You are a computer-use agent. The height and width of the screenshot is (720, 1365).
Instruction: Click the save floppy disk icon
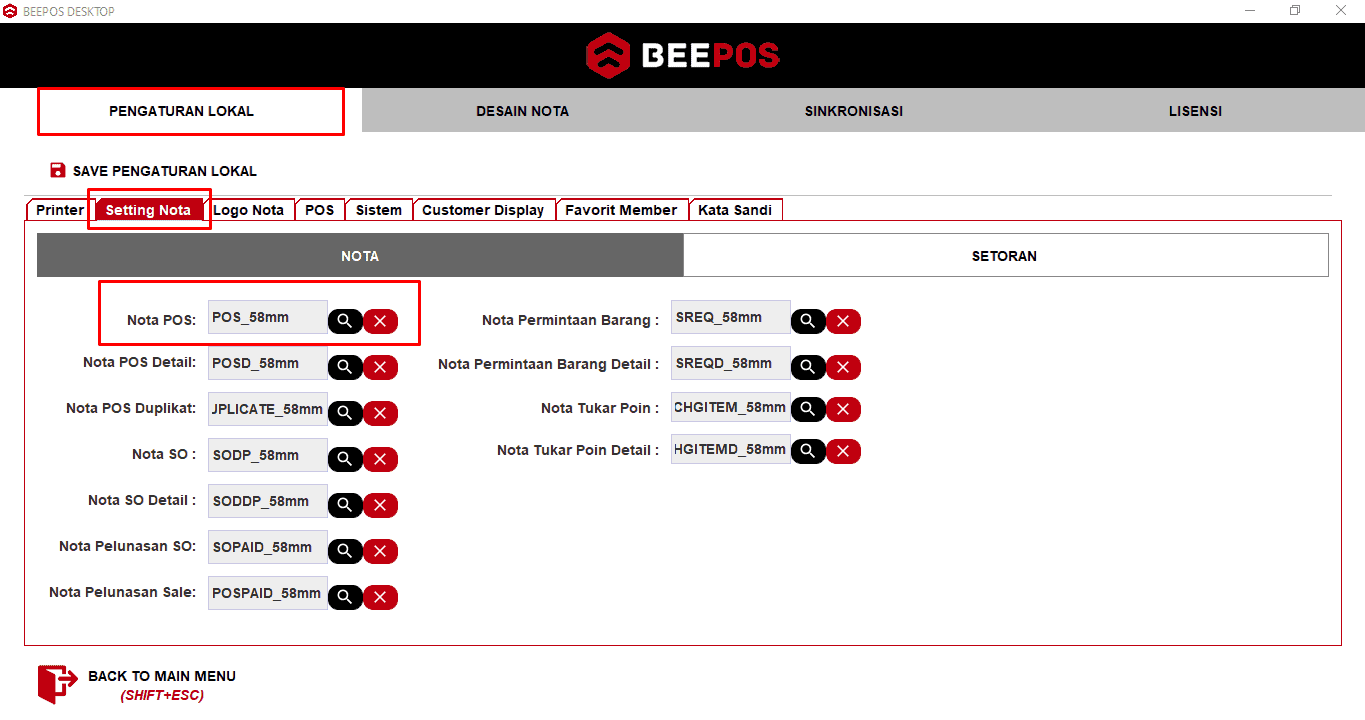click(58, 171)
